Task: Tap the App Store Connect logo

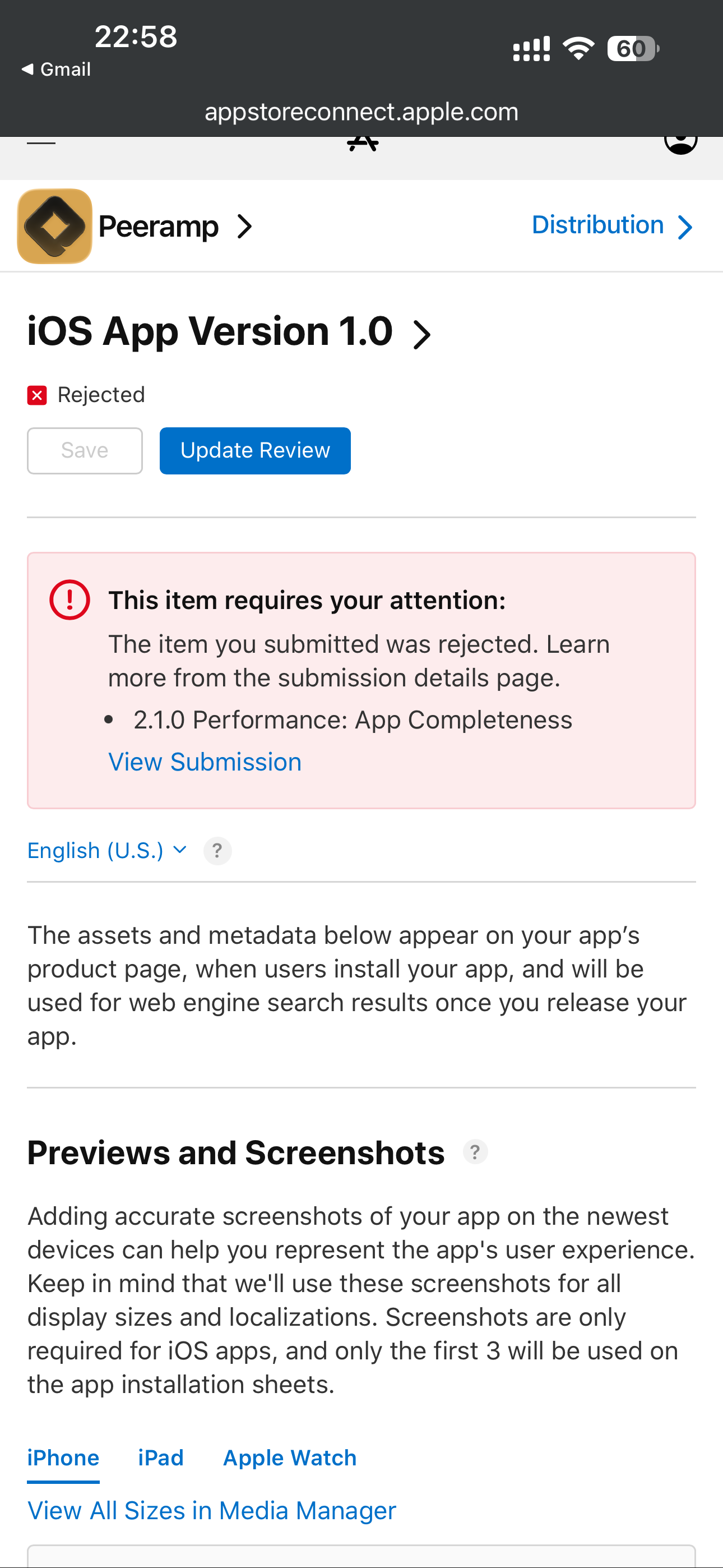Action: coord(363,142)
